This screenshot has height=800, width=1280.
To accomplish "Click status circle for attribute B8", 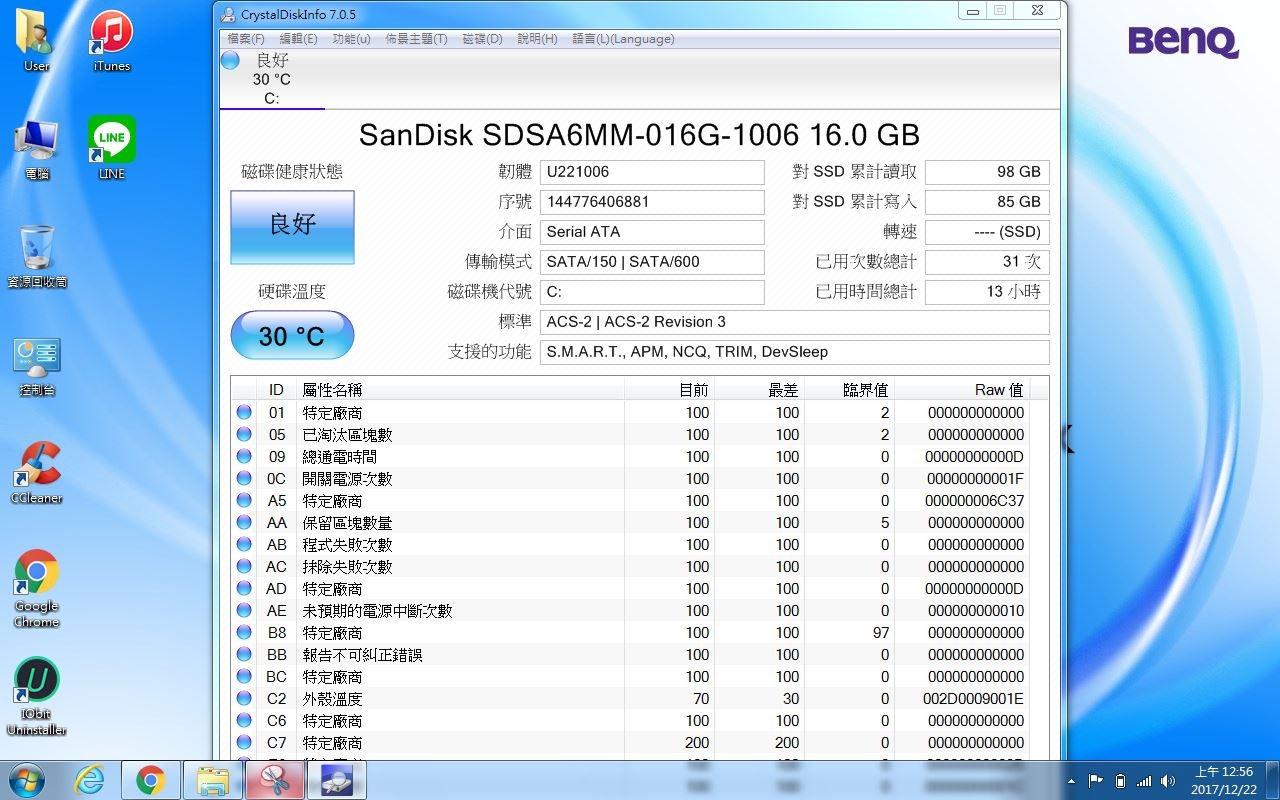I will point(244,632).
